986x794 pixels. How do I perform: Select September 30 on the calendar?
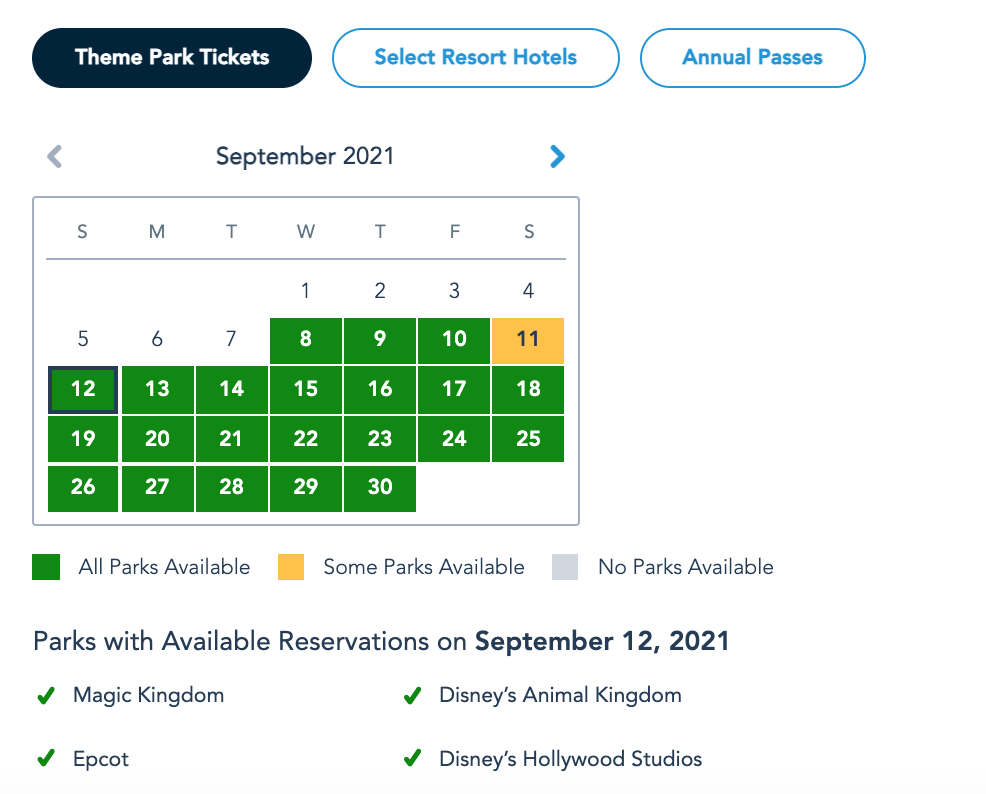pyautogui.click(x=380, y=487)
